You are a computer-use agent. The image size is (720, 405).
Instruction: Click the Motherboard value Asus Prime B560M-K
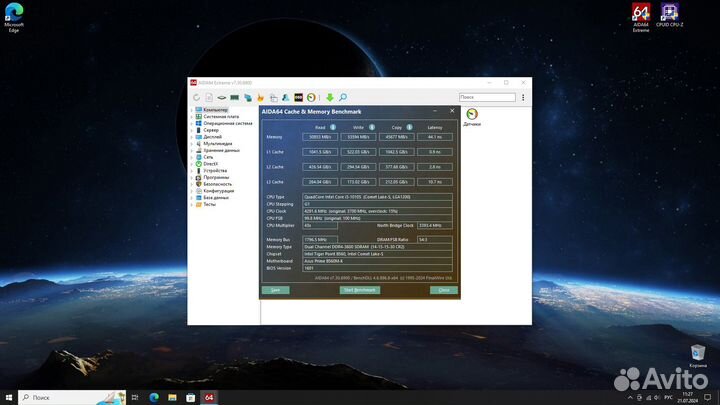coord(377,261)
